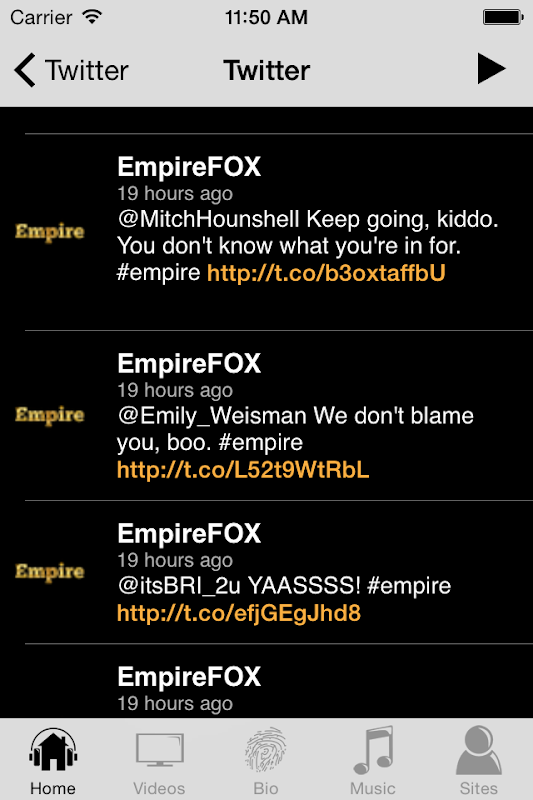533x800 pixels.
Task: Tap the Twitter title in navigation bar
Action: 266,70
